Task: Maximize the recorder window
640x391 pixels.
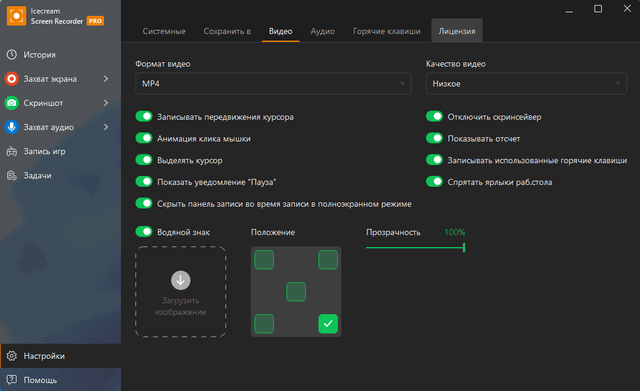Action: point(598,9)
